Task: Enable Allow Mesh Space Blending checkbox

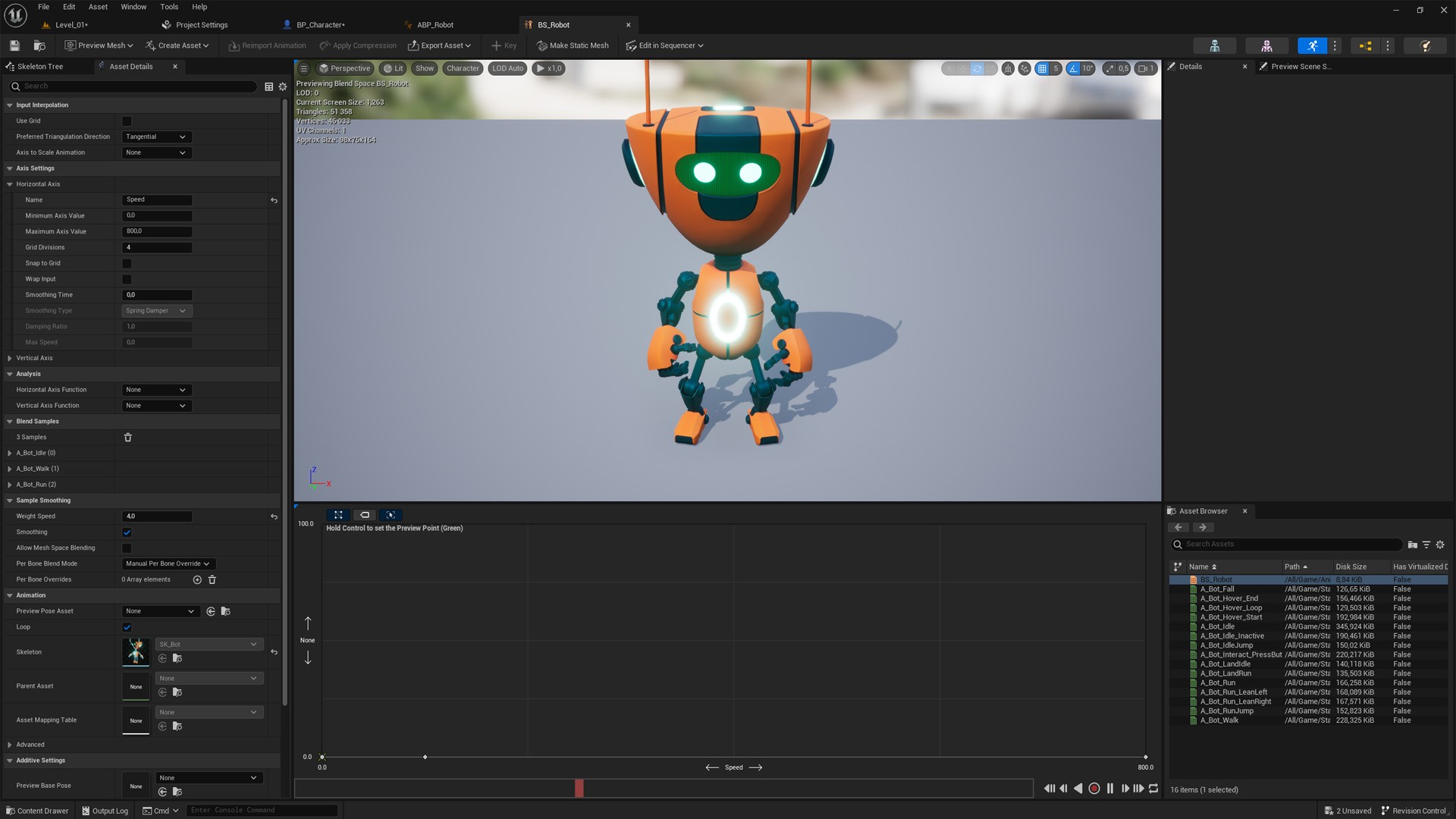Action: [127, 548]
